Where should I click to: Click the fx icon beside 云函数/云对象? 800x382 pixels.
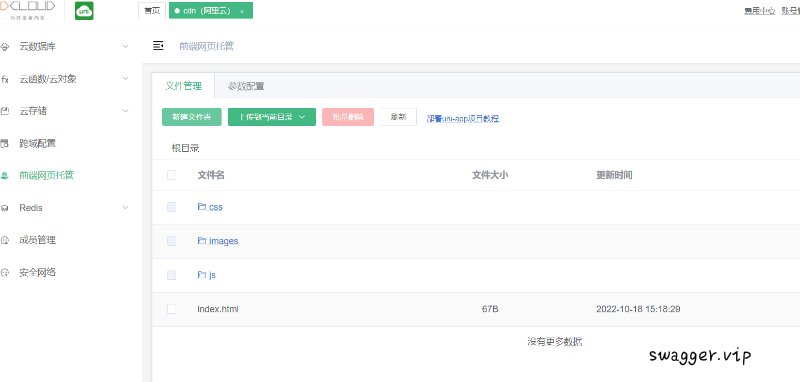(5, 79)
